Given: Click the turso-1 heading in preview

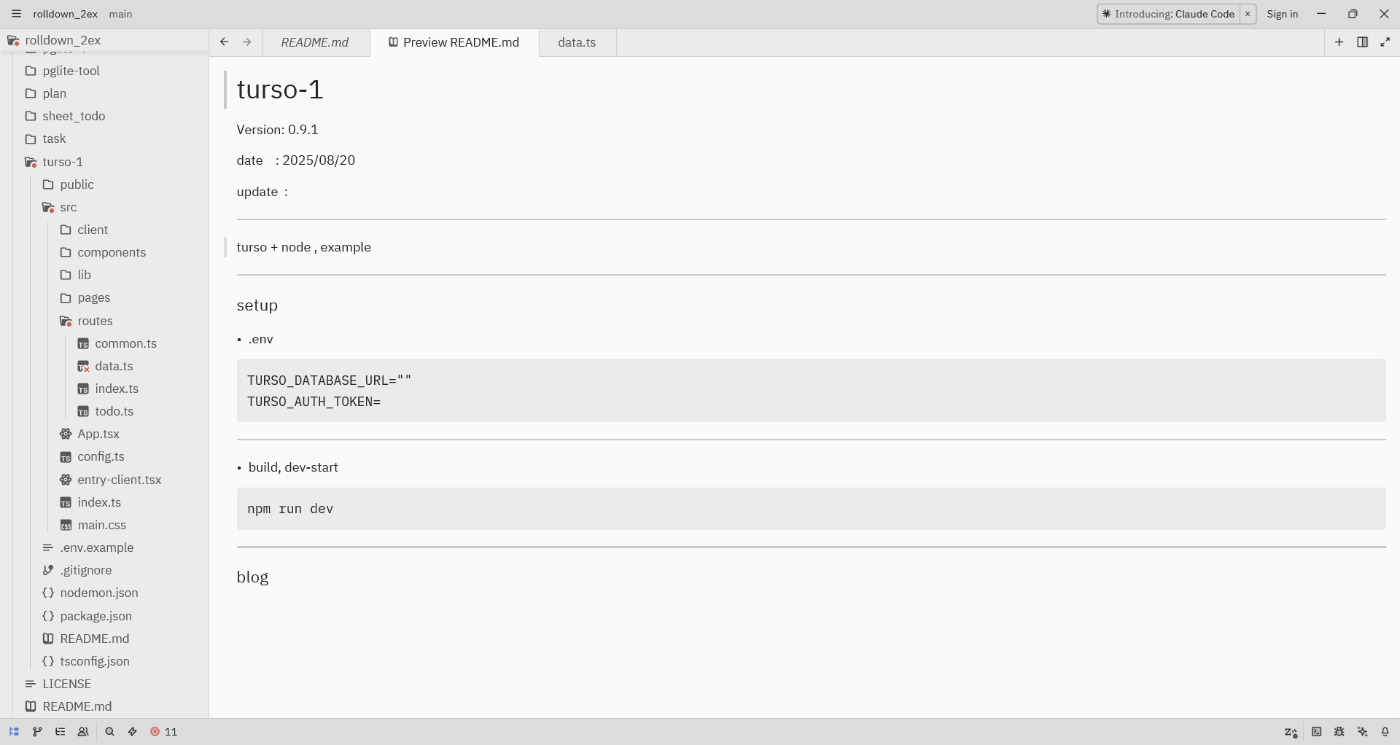Looking at the screenshot, I should pyautogui.click(x=280, y=90).
